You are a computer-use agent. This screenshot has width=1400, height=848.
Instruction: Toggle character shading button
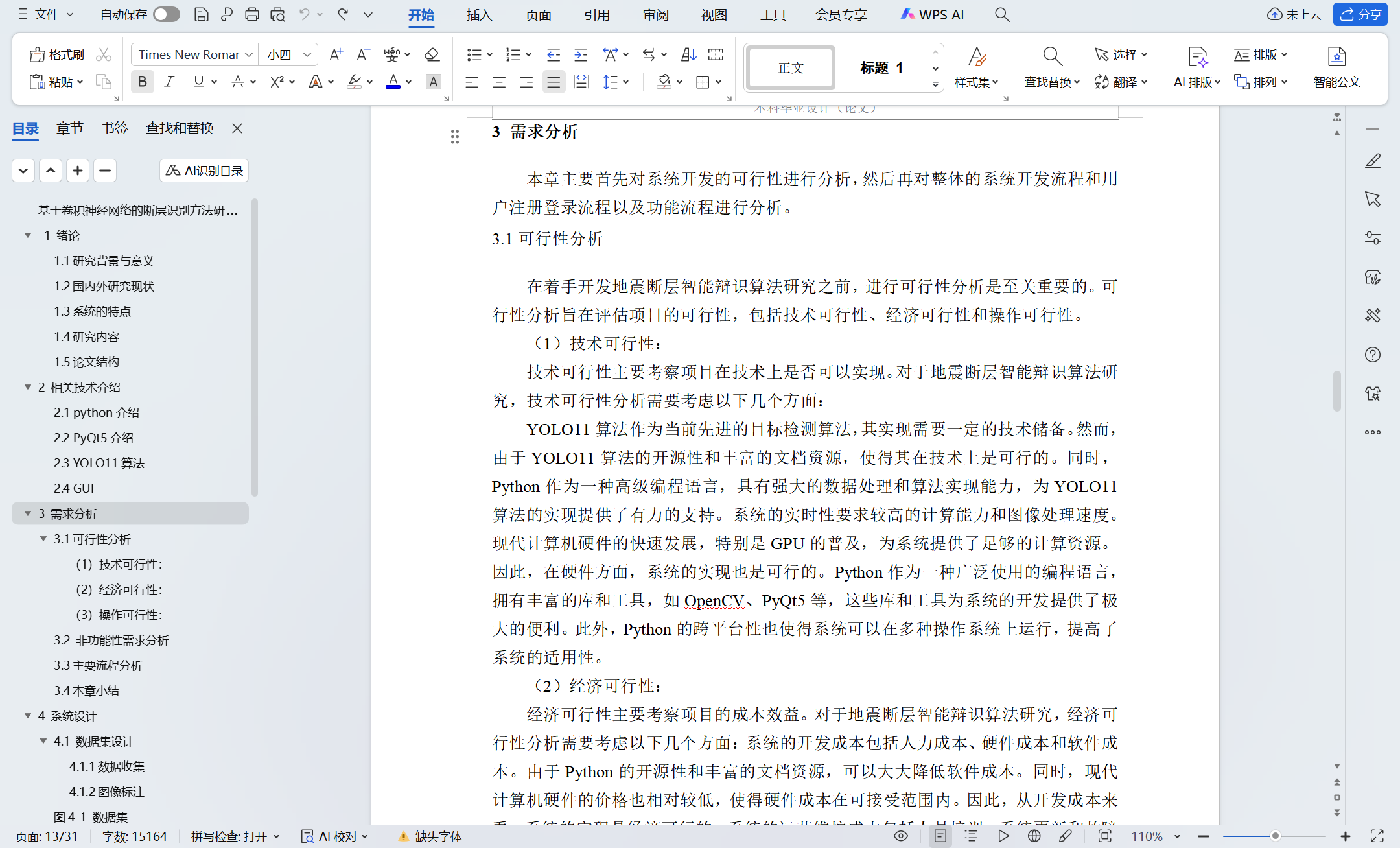pos(433,82)
